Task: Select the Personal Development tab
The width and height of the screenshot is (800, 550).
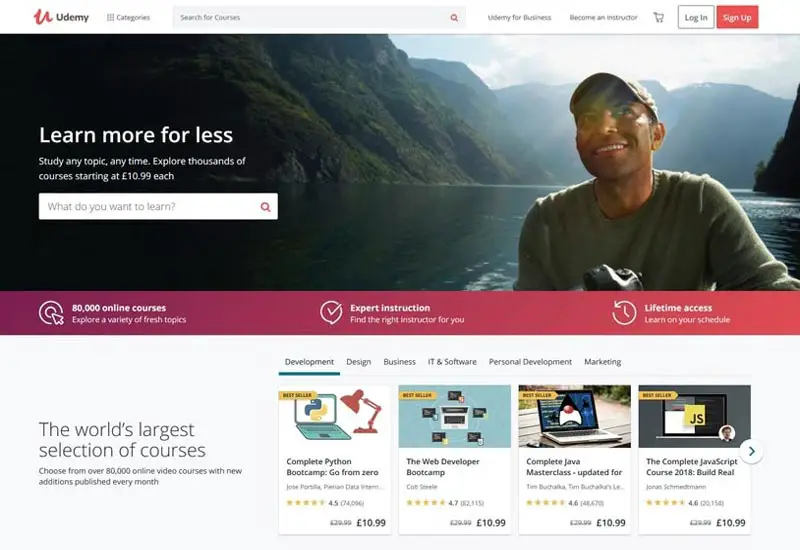Action: click(x=530, y=362)
